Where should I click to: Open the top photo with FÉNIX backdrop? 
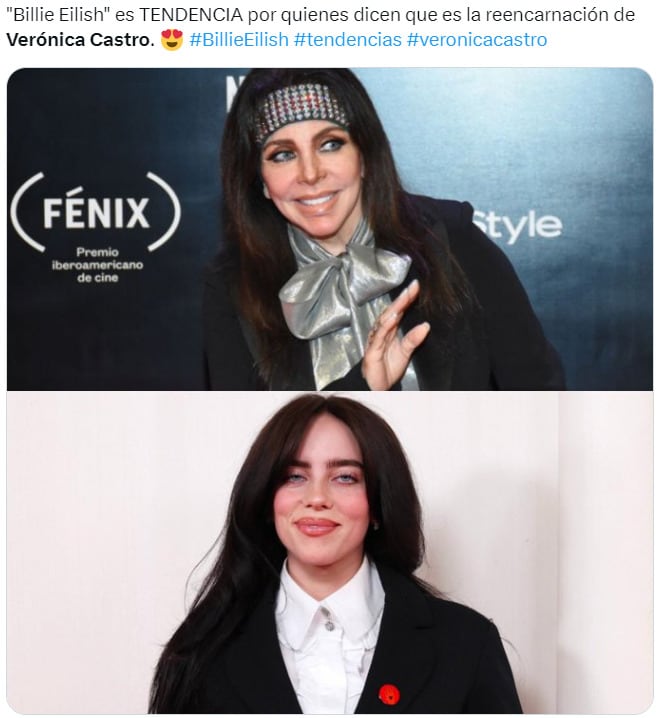(x=330, y=229)
